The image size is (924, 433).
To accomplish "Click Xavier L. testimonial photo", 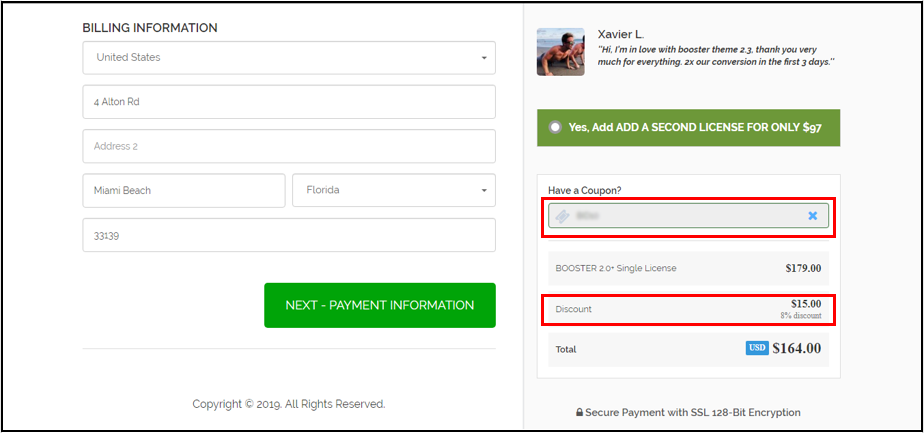I will [x=560, y=52].
